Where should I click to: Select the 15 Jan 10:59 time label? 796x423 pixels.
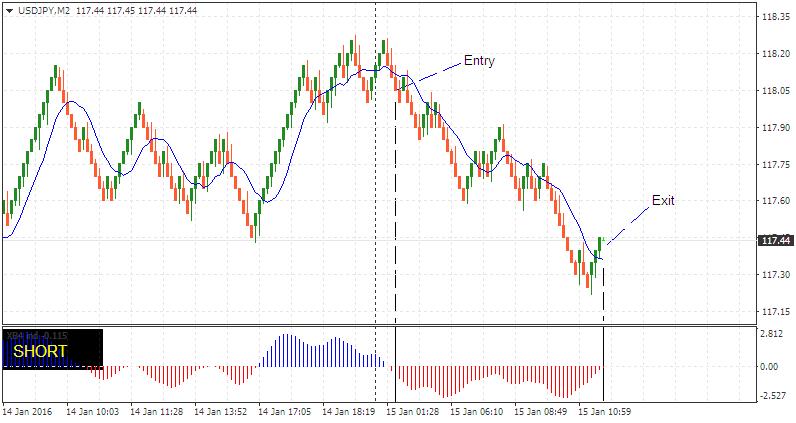point(604,411)
